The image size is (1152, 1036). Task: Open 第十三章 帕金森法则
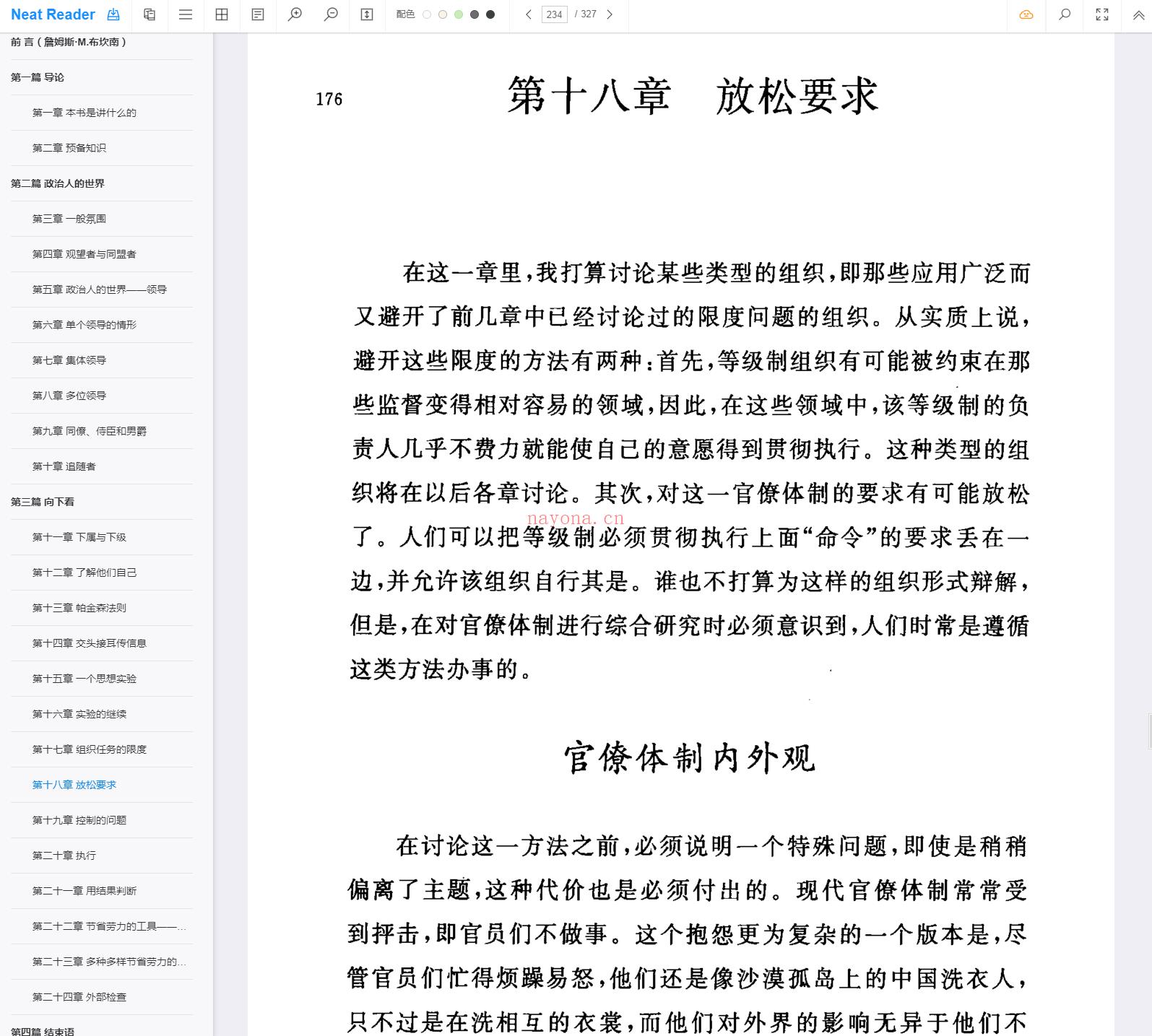pos(79,608)
